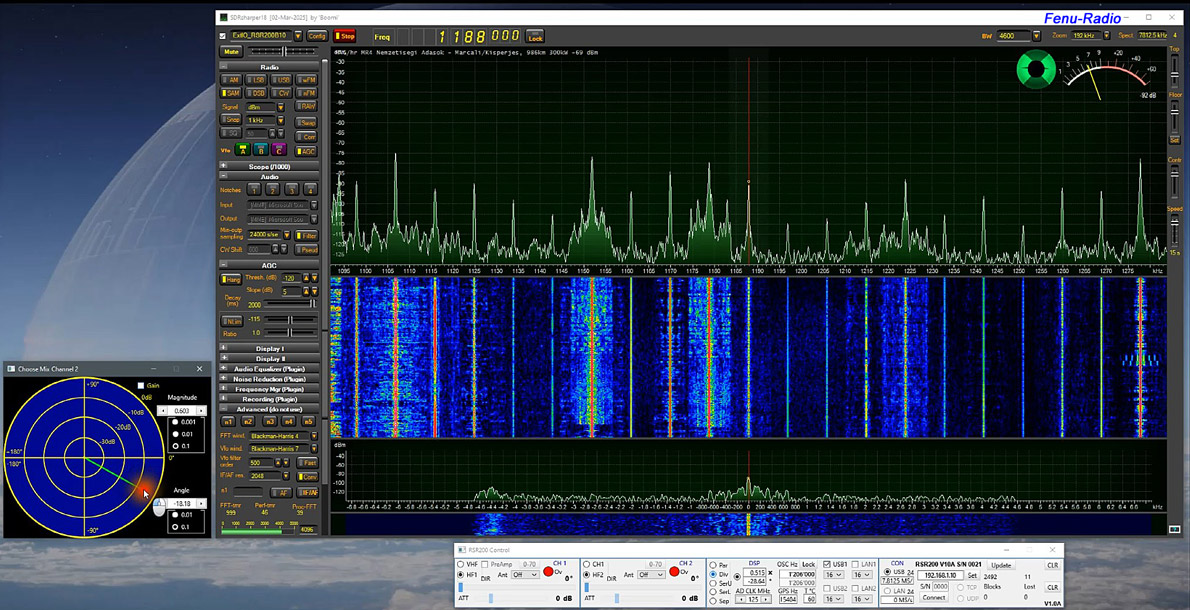Screen dimensions: 1190x610
Task: Open the Zoom 192 kHz dropdown
Action: click(x=1107, y=36)
